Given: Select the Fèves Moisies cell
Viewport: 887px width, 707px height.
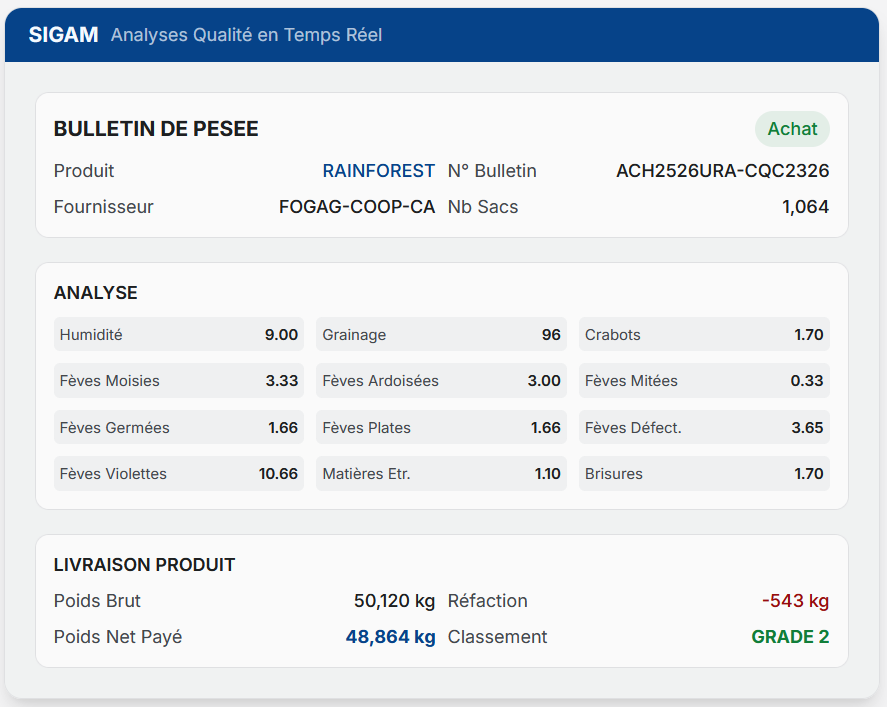Looking at the screenshot, I should tap(178, 381).
